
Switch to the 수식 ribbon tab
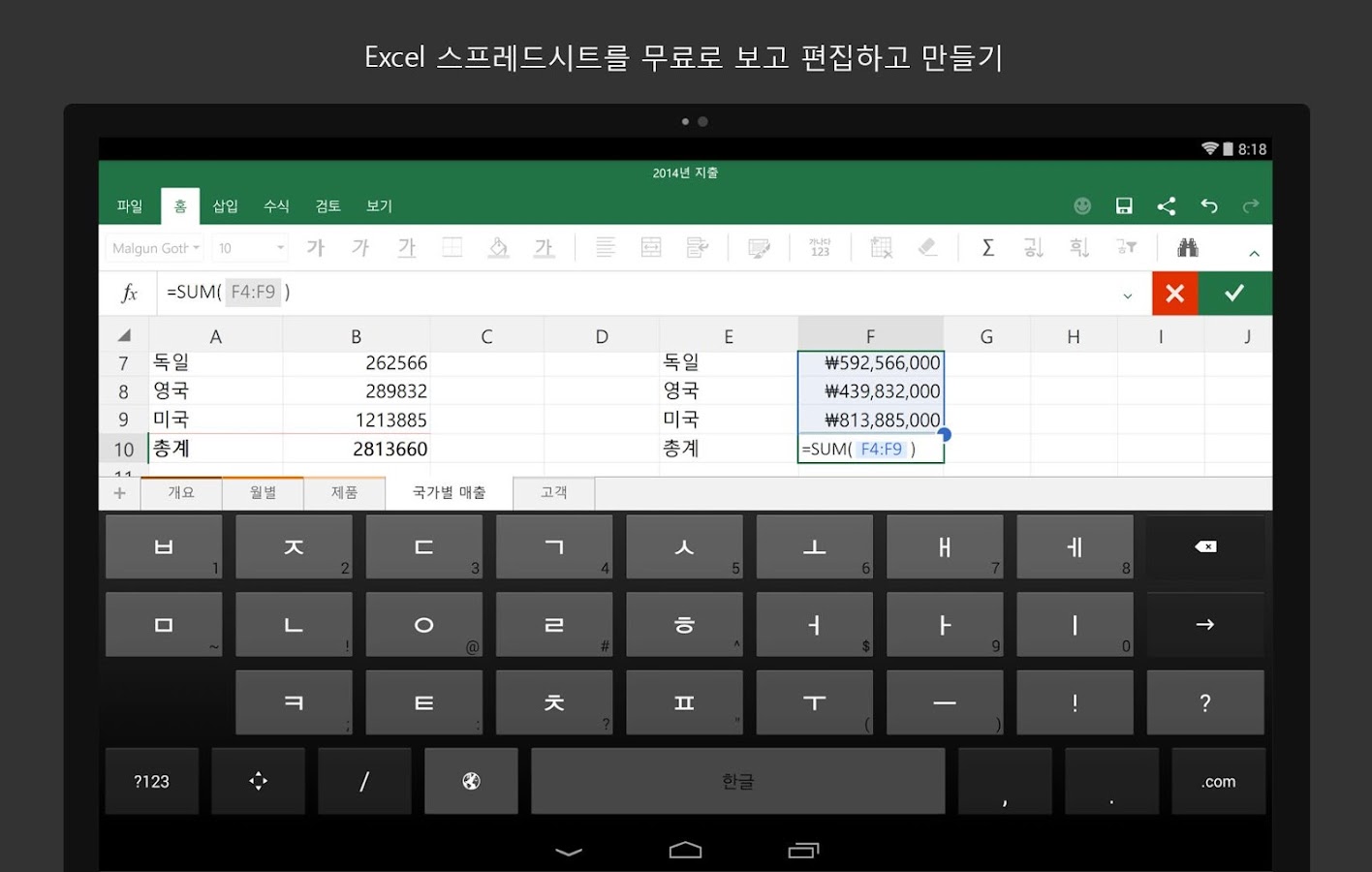pyautogui.click(x=275, y=205)
